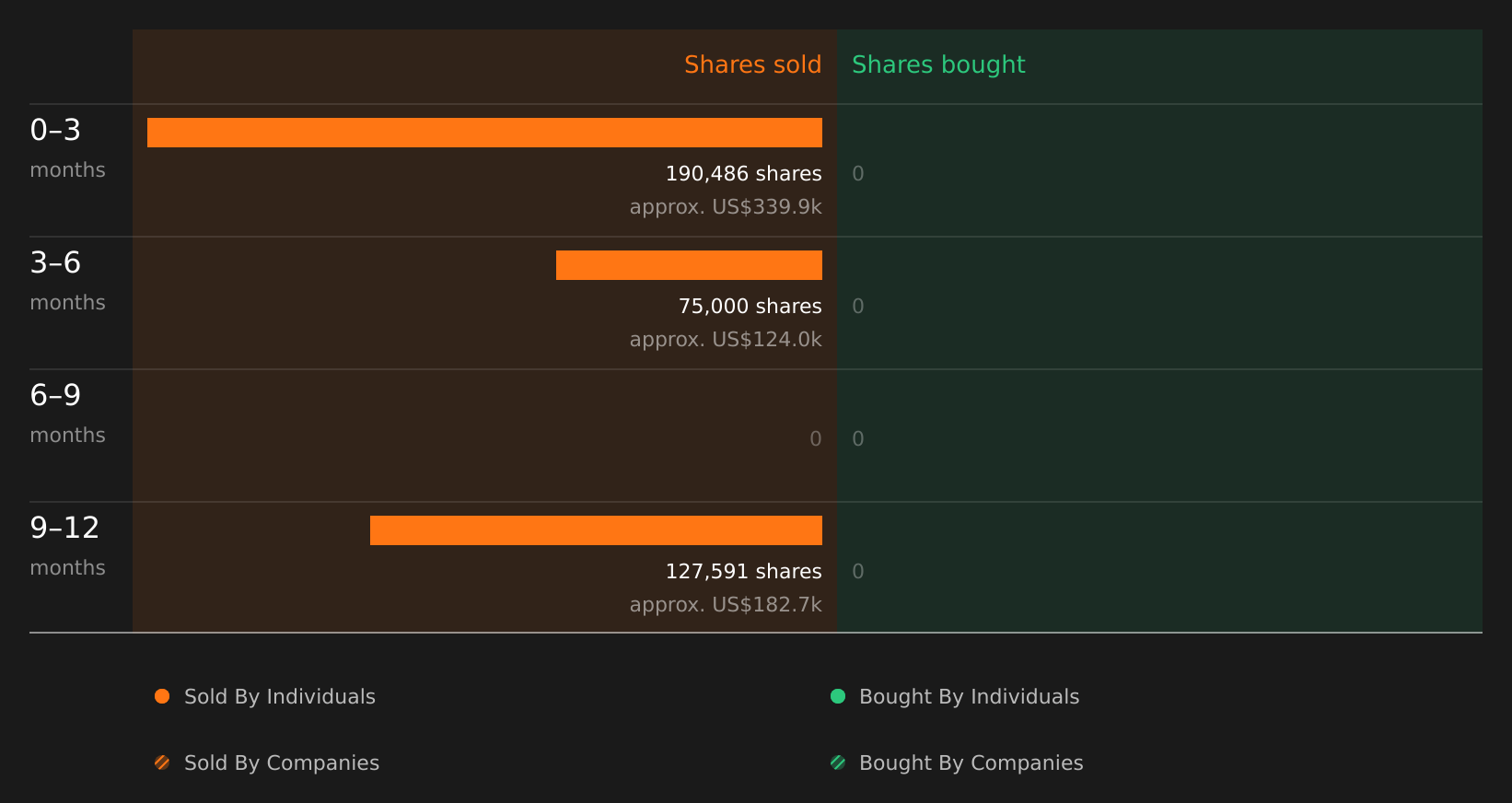
Task: Click the 9–12 months orange sold bar
Action: tap(596, 530)
